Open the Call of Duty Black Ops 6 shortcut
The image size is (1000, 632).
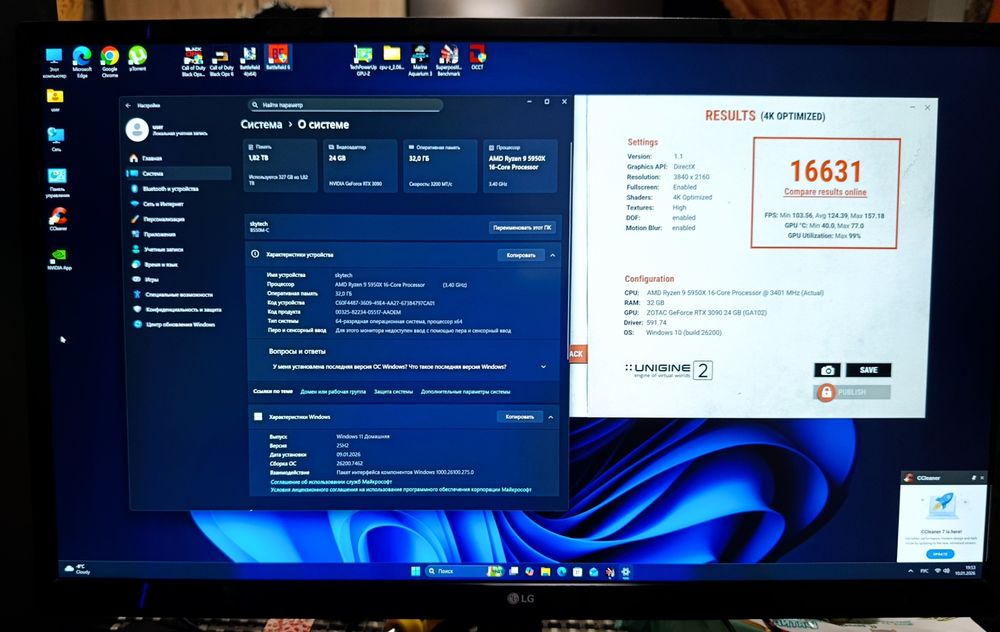[221, 62]
